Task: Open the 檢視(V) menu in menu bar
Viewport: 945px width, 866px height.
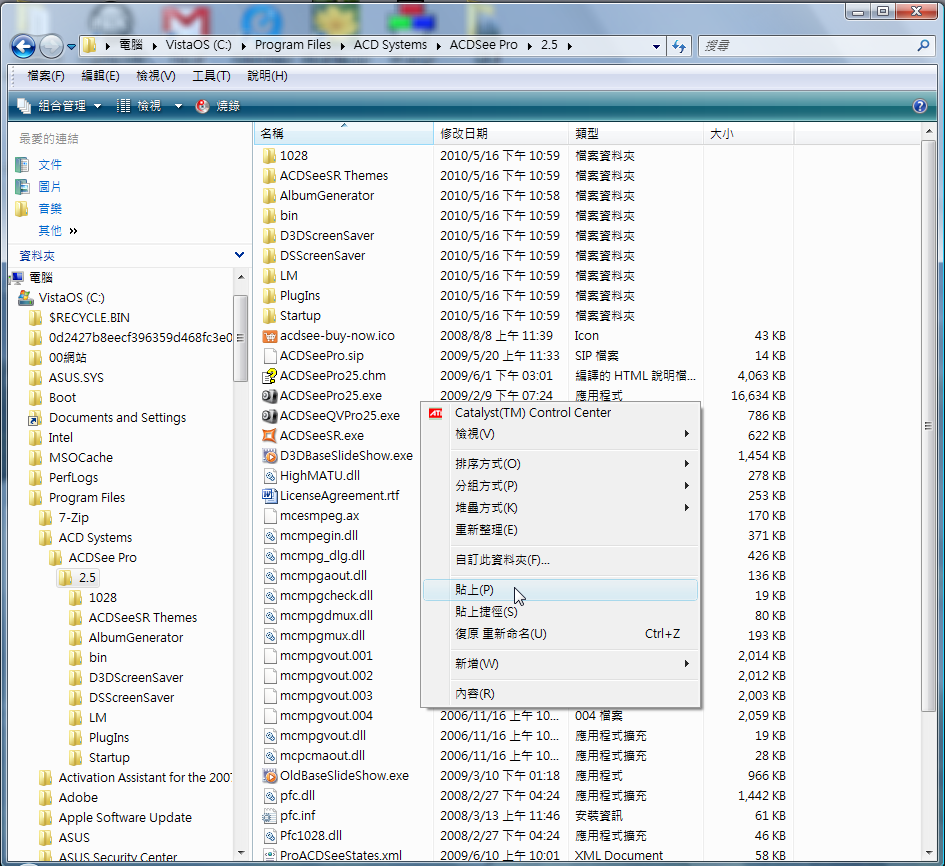Action: [x=155, y=76]
